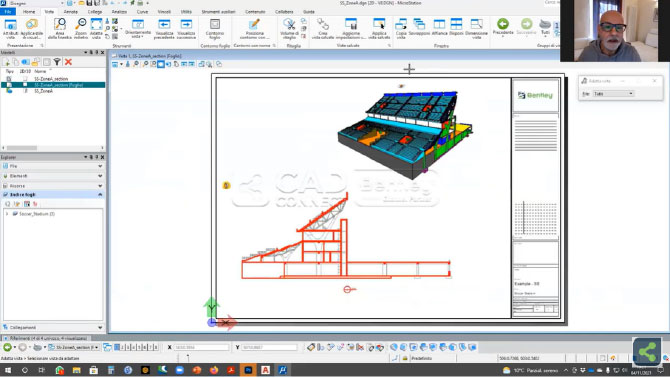Select the Area della finestra zoom tool

60,29
